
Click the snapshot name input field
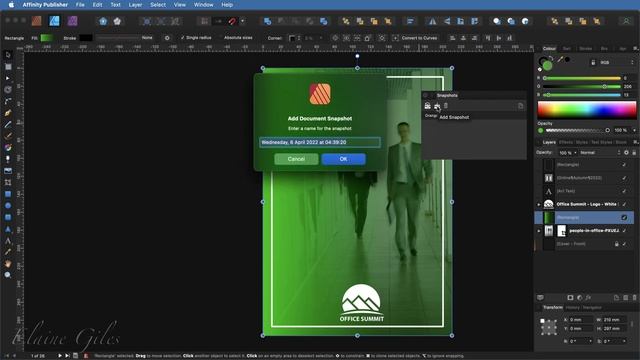tap(320, 142)
